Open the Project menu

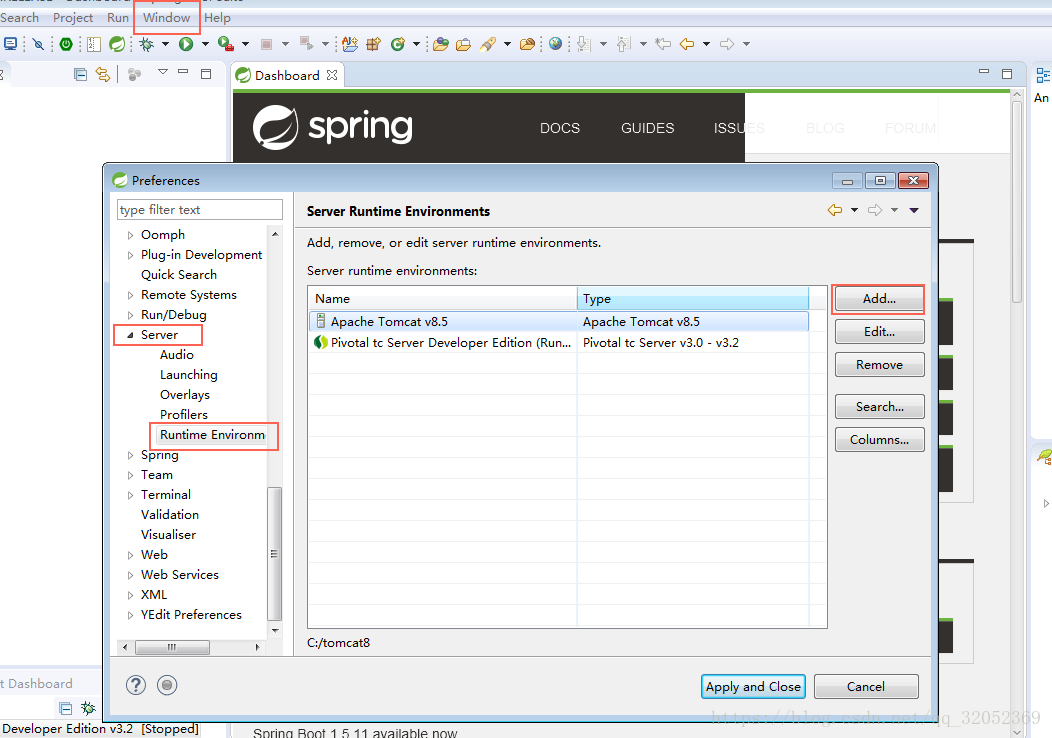(x=72, y=17)
